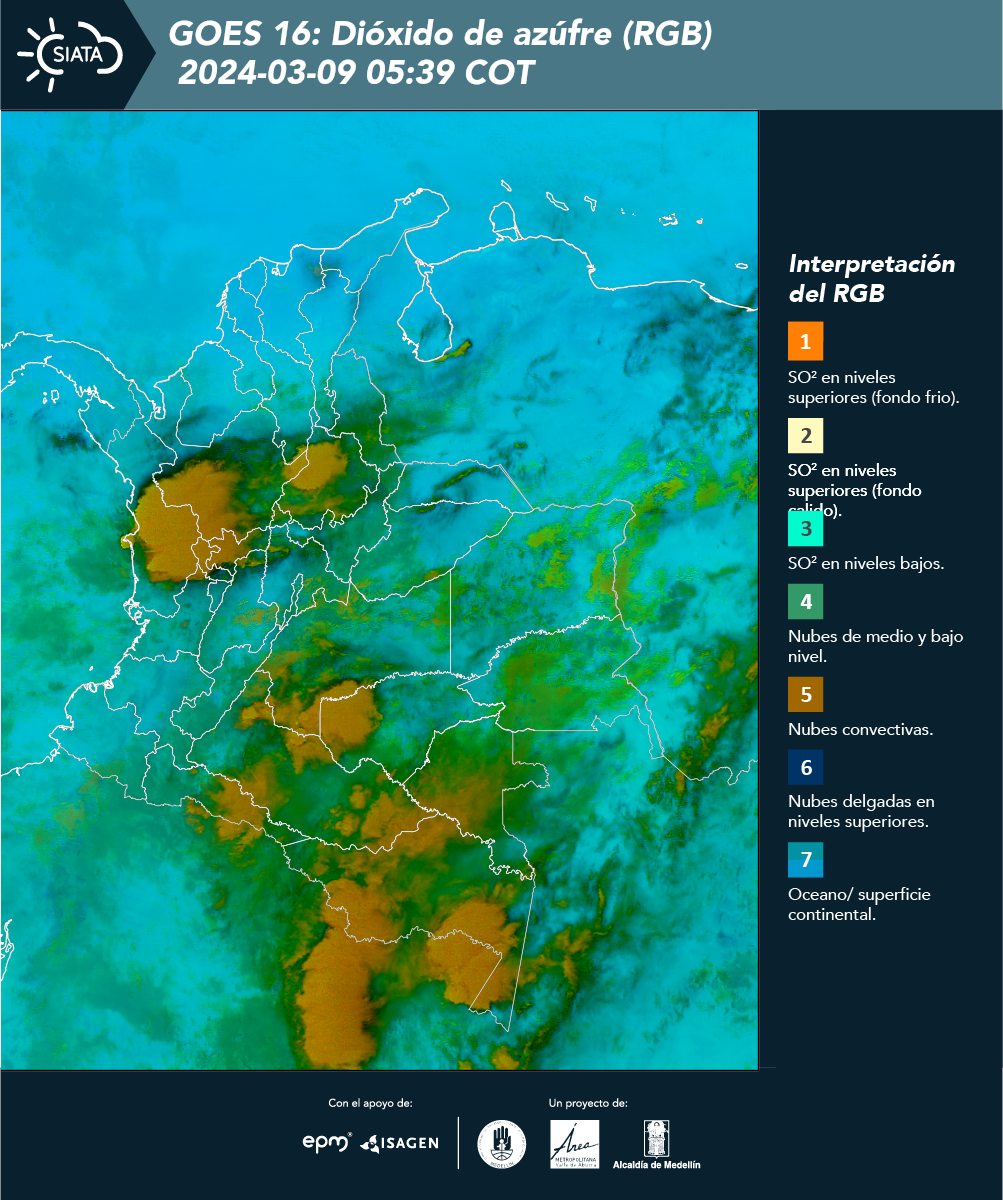Click the label 'Oceano/ superficie continental.'
Screen dimensions: 1003x1200
pos(859,904)
